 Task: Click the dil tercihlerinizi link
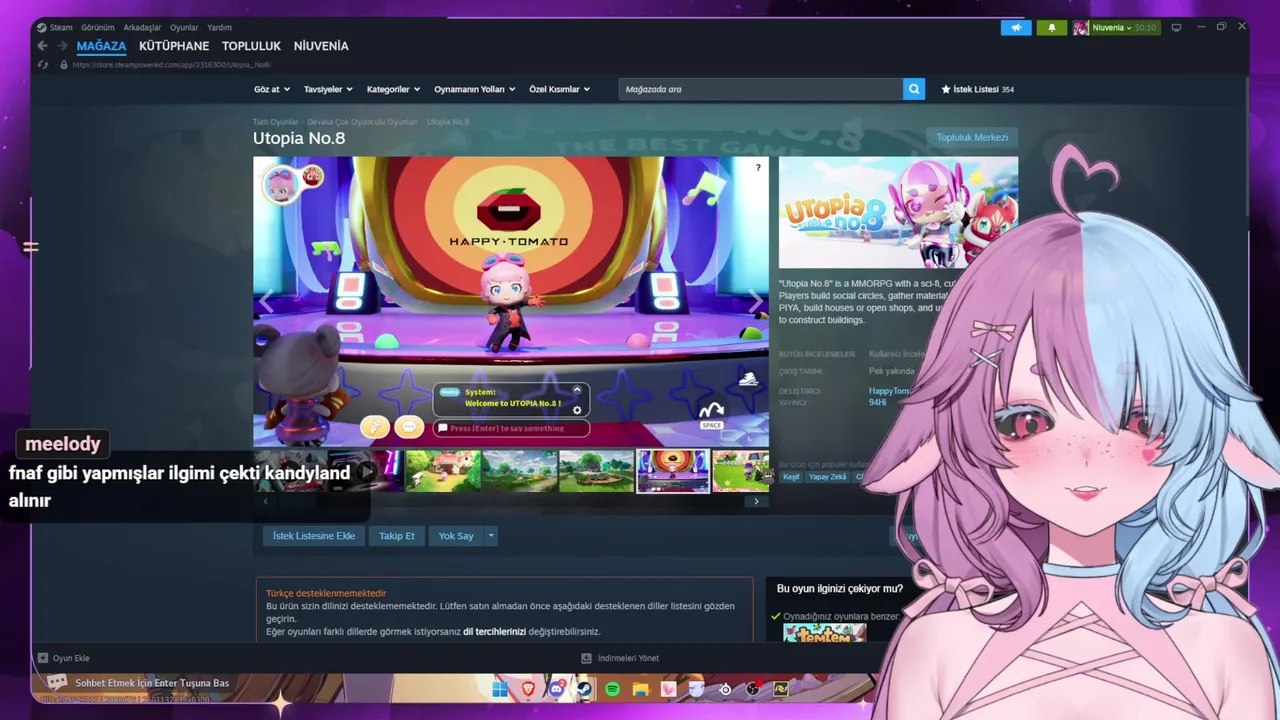[494, 632]
